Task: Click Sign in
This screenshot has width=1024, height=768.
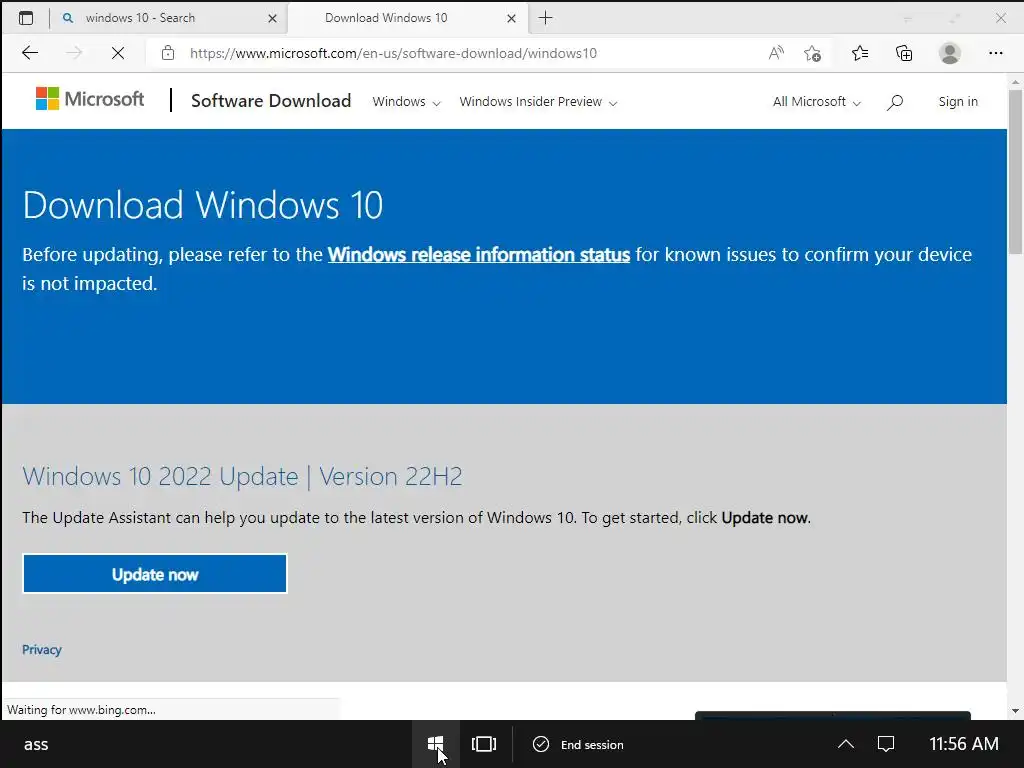Action: 958,101
